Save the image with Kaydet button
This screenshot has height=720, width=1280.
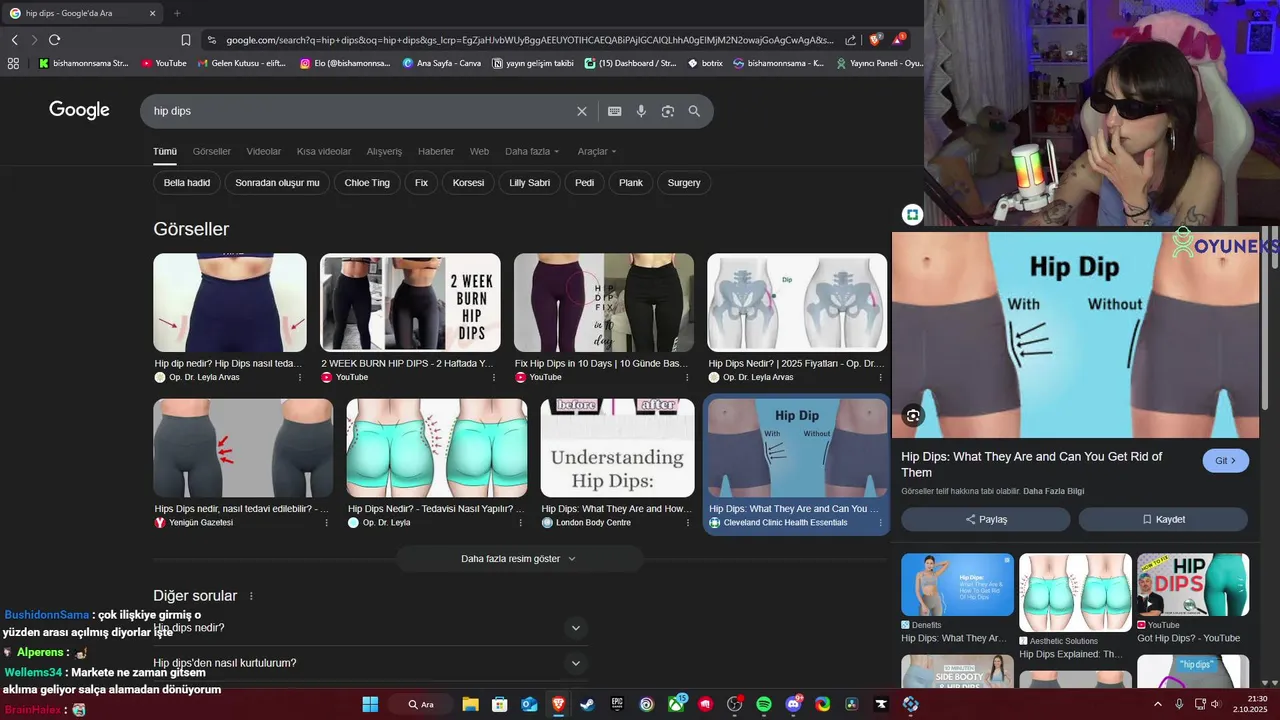tap(1163, 519)
